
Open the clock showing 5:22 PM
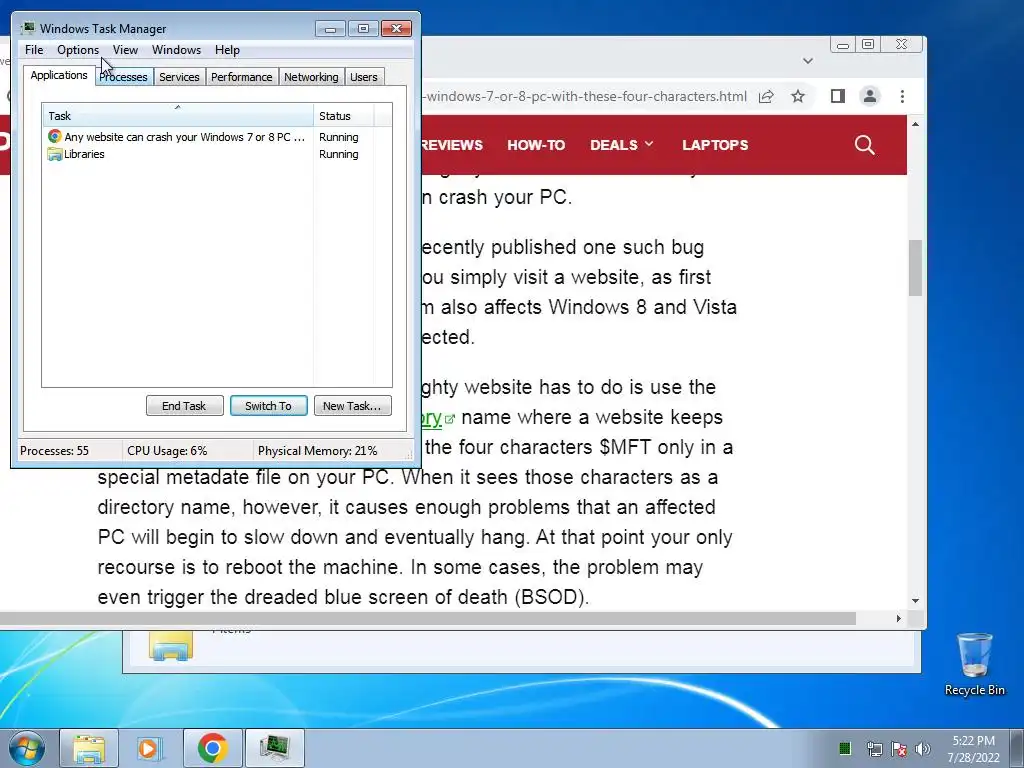[x=973, y=748]
